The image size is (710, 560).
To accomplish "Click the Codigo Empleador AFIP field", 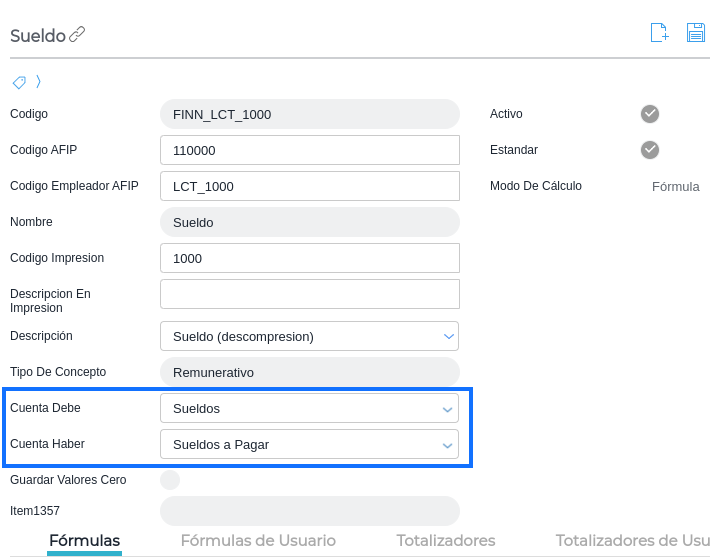I will [309, 186].
